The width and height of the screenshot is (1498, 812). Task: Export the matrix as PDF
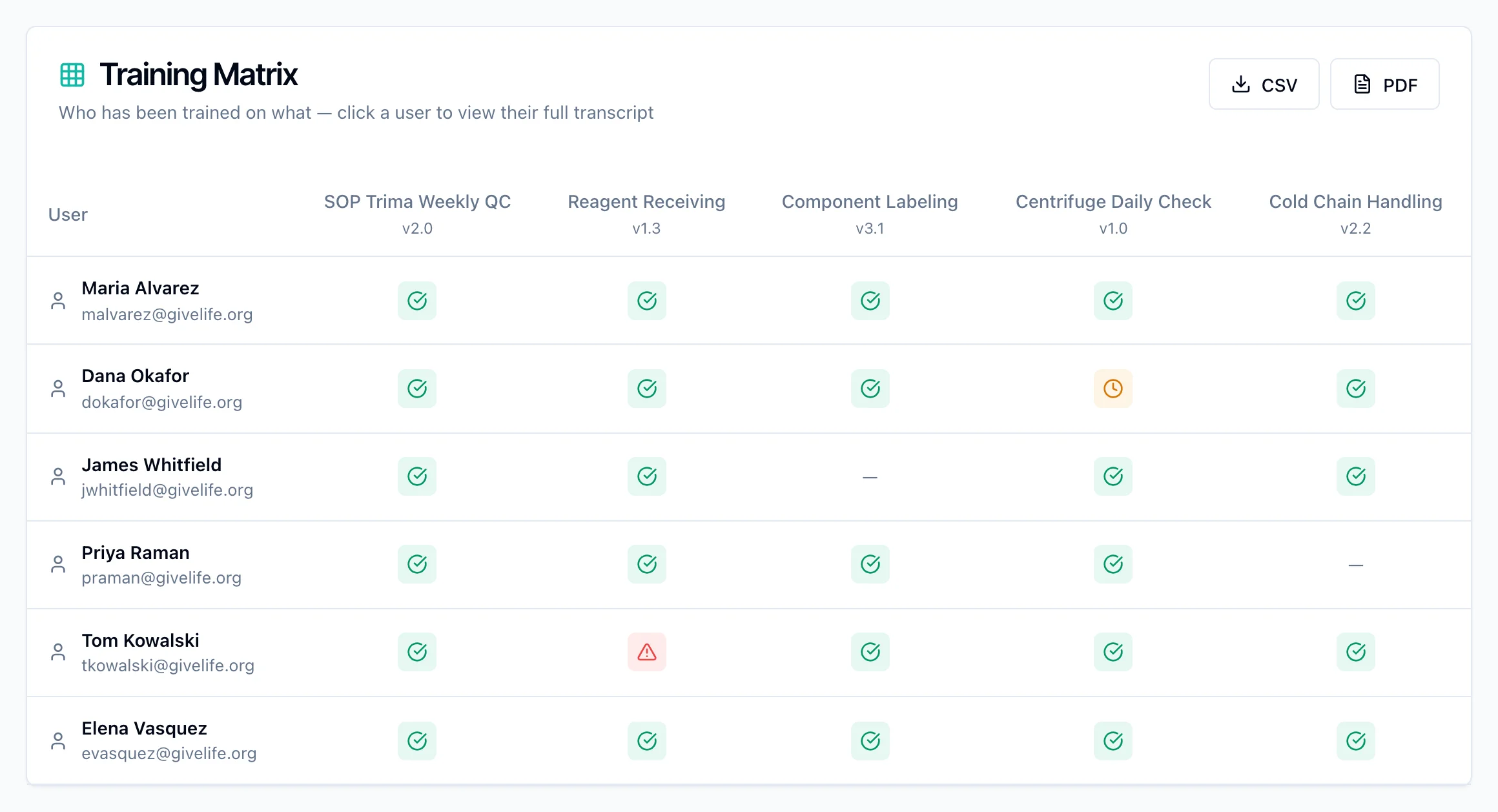[1384, 85]
